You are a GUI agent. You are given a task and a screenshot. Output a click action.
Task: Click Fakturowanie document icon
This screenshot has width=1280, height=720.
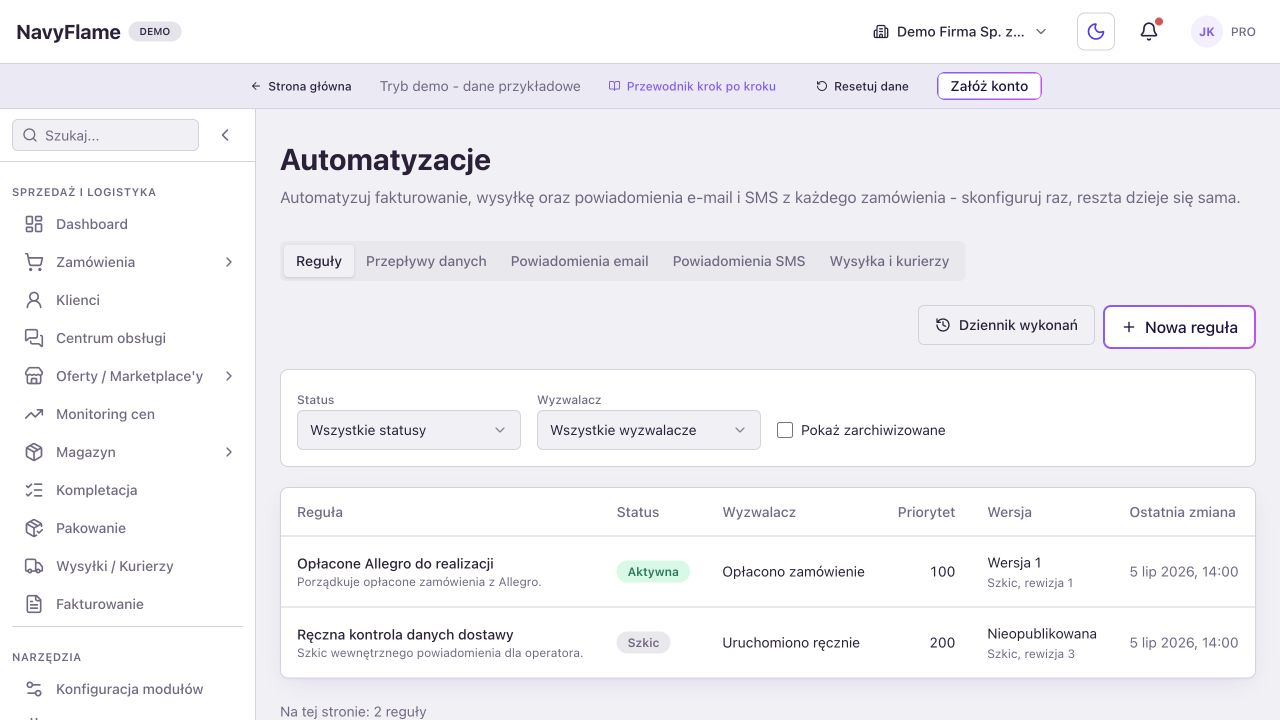pos(34,604)
